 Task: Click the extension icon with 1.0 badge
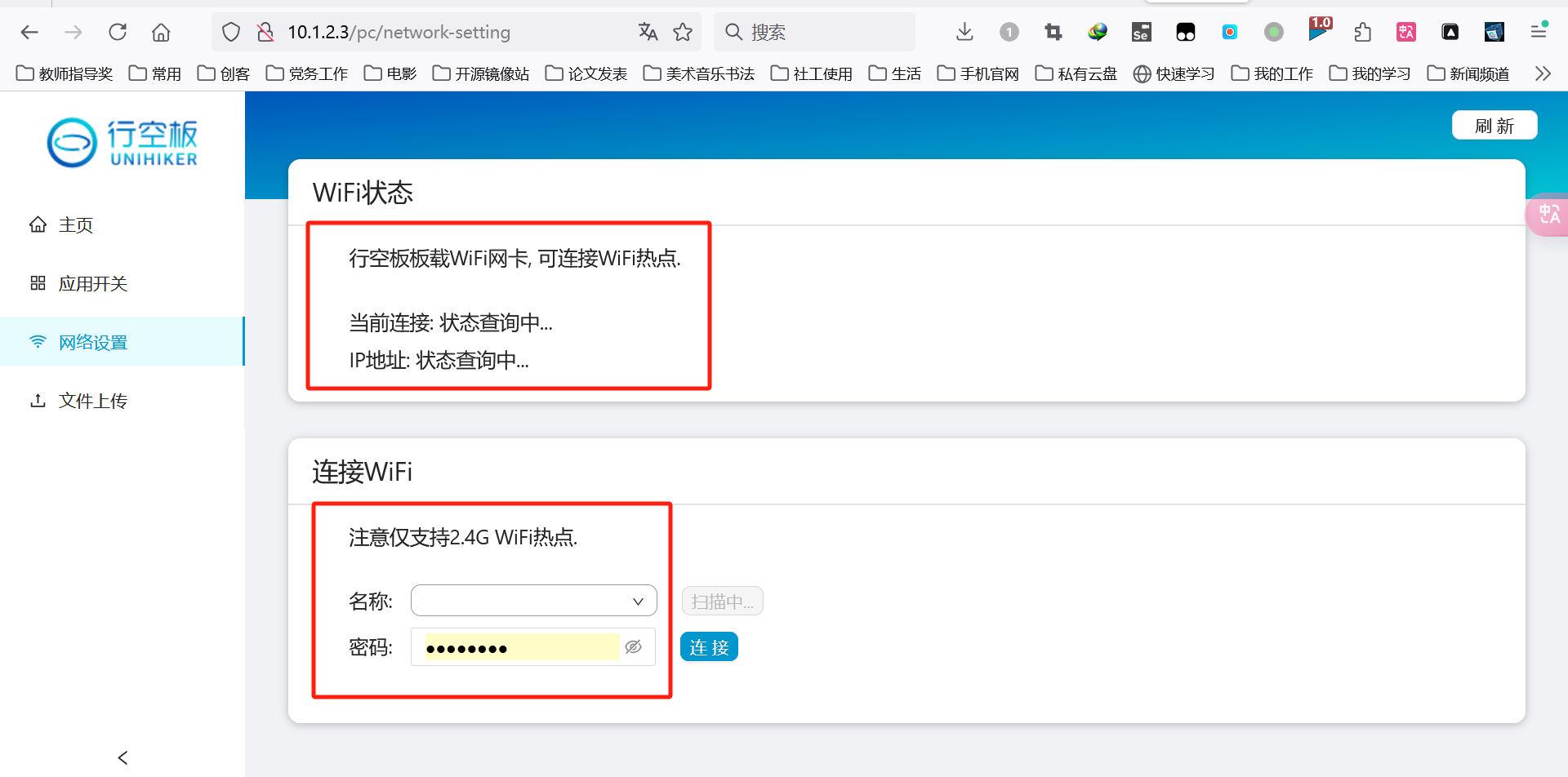point(1319,29)
